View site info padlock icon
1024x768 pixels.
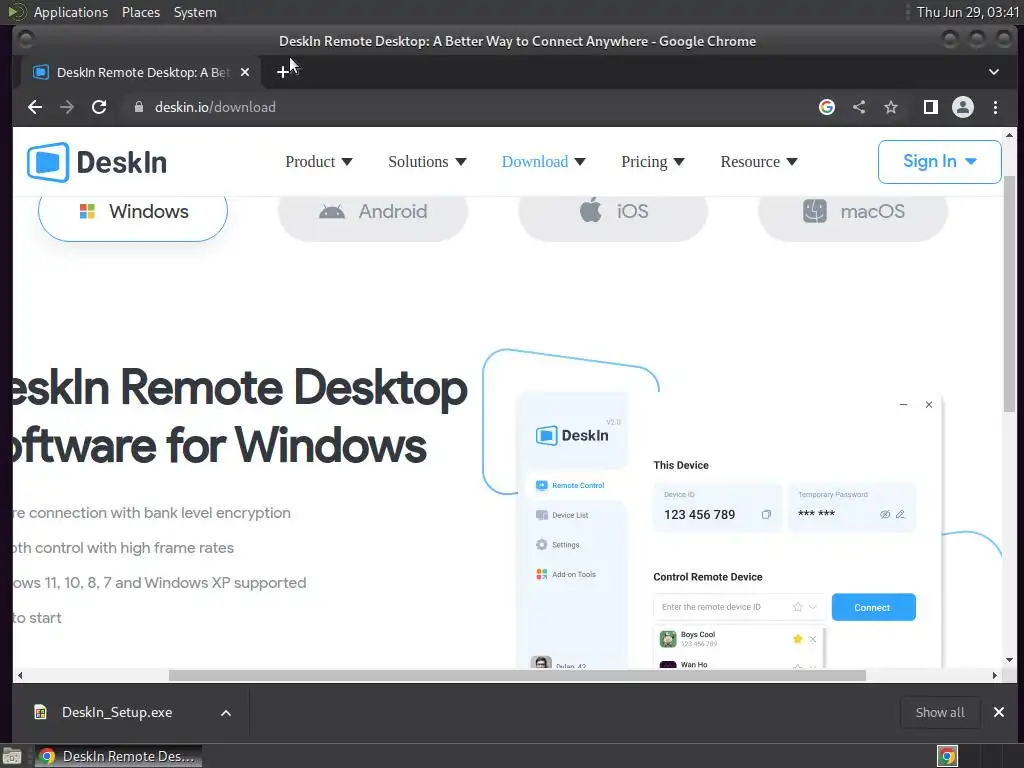[x=138, y=107]
